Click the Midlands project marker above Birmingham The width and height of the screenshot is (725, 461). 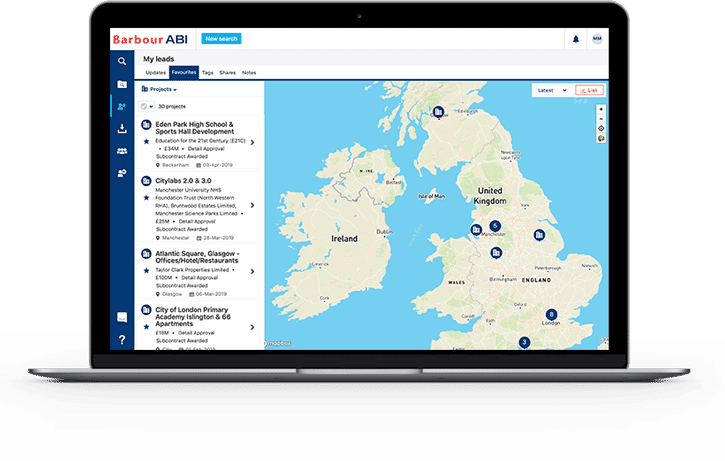click(x=496, y=252)
